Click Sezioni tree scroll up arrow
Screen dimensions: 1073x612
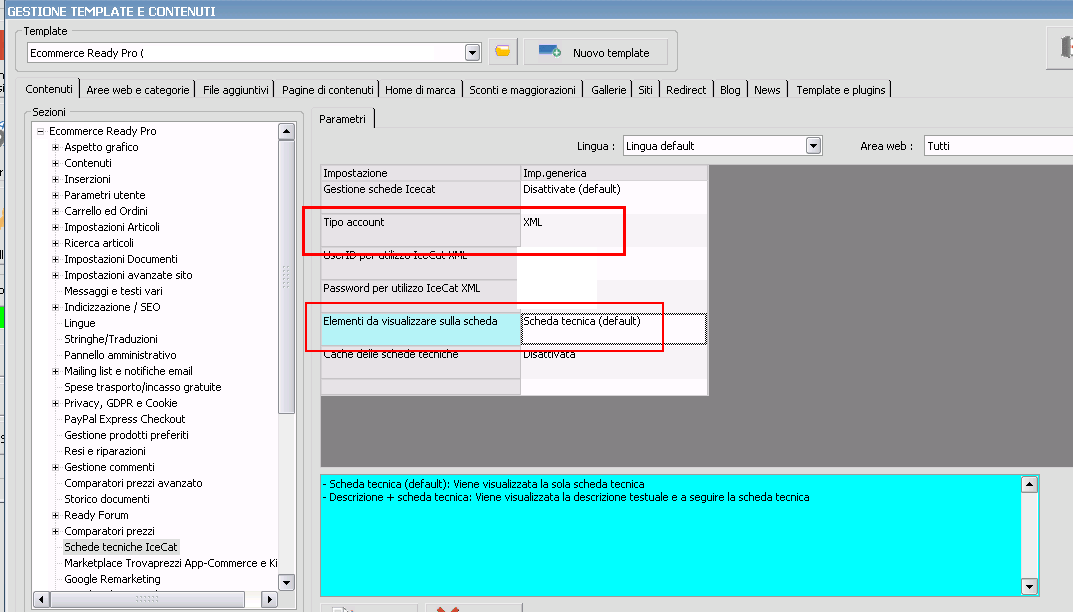click(x=287, y=131)
